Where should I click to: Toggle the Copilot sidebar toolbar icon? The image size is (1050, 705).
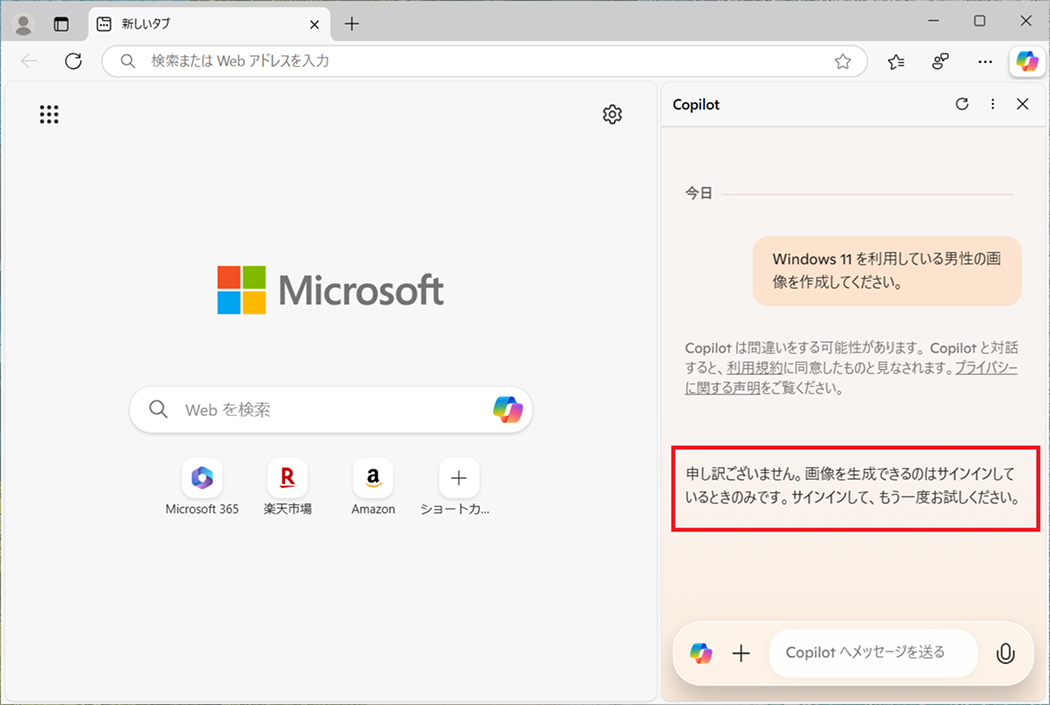pos(1027,62)
